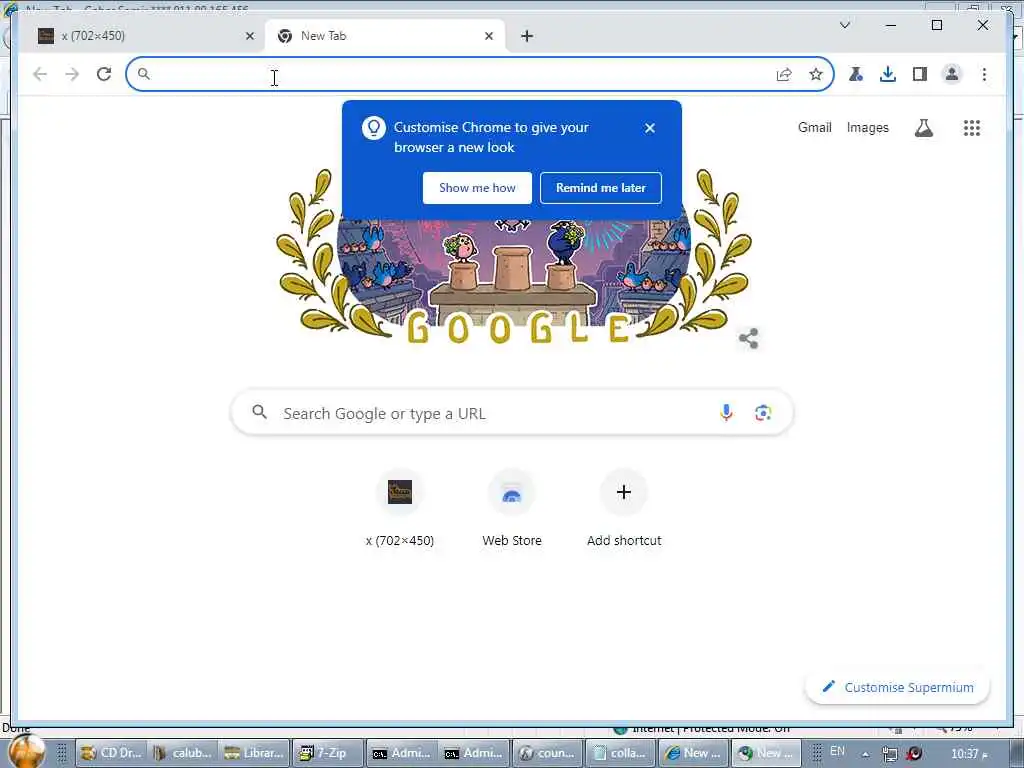Search by image with Lens icon

click(763, 413)
